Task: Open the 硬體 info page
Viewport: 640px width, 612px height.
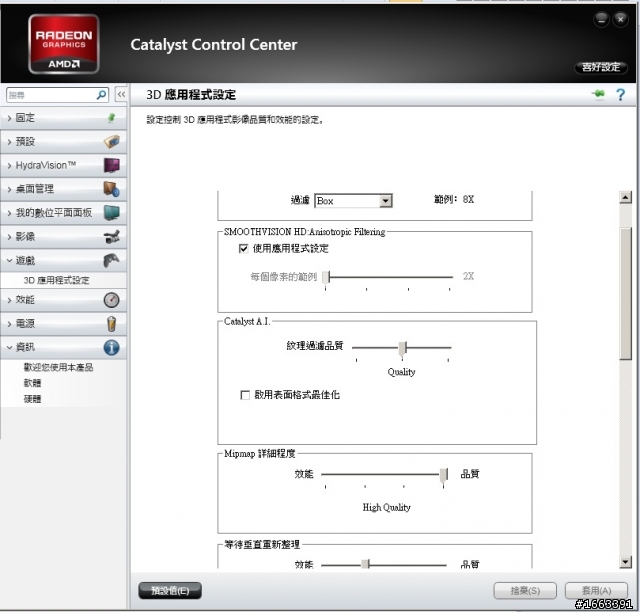Action: coord(32,399)
